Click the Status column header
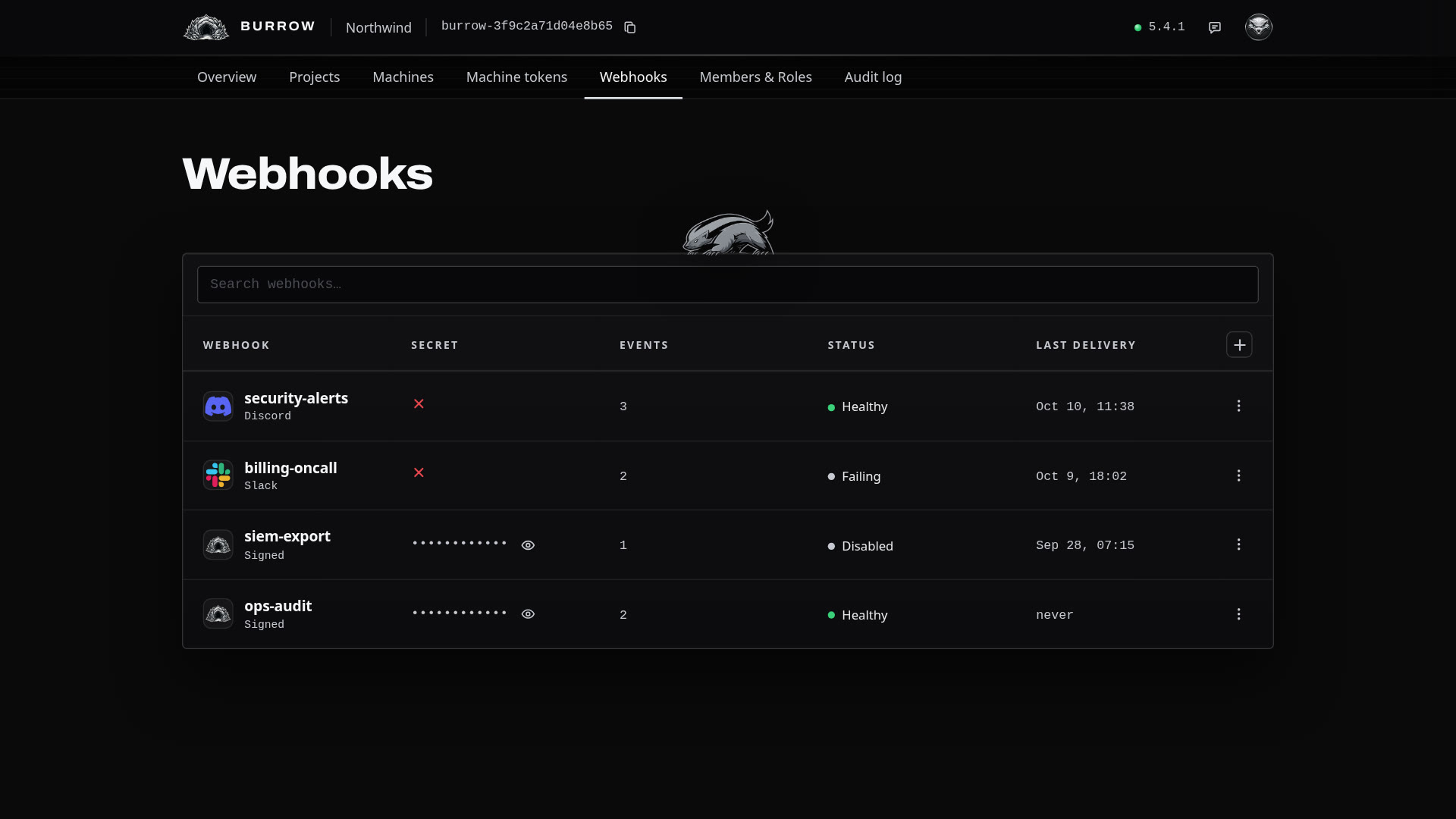This screenshot has width=1456, height=819. point(851,345)
